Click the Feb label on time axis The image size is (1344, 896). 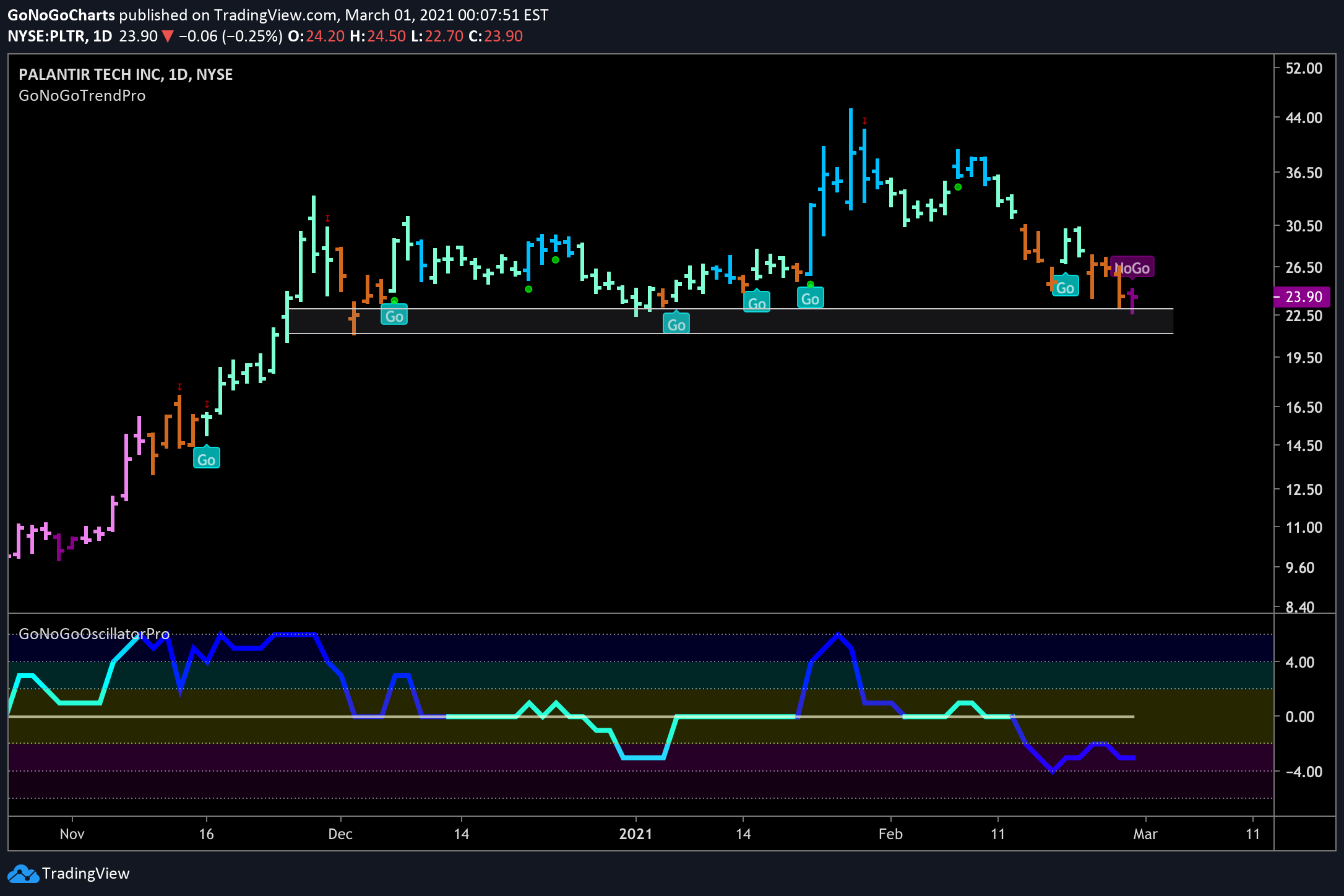pos(890,834)
